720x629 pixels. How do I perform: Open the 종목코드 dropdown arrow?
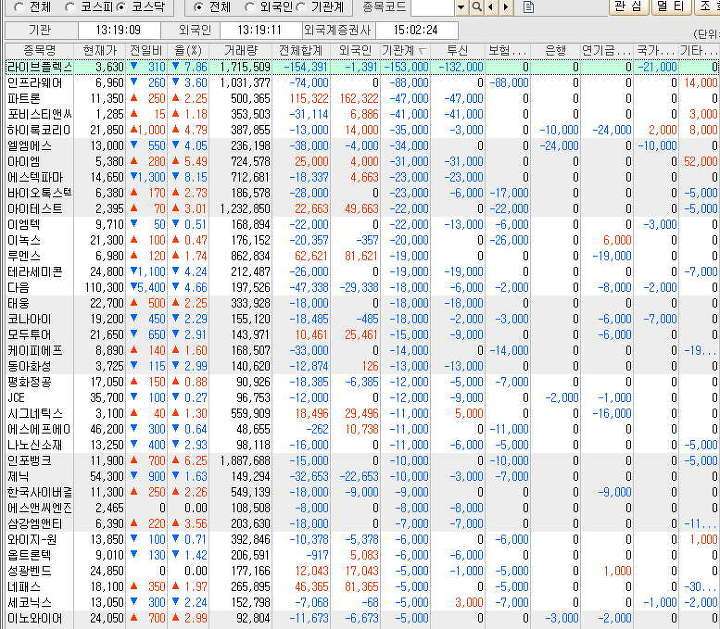pyautogui.click(x=462, y=7)
